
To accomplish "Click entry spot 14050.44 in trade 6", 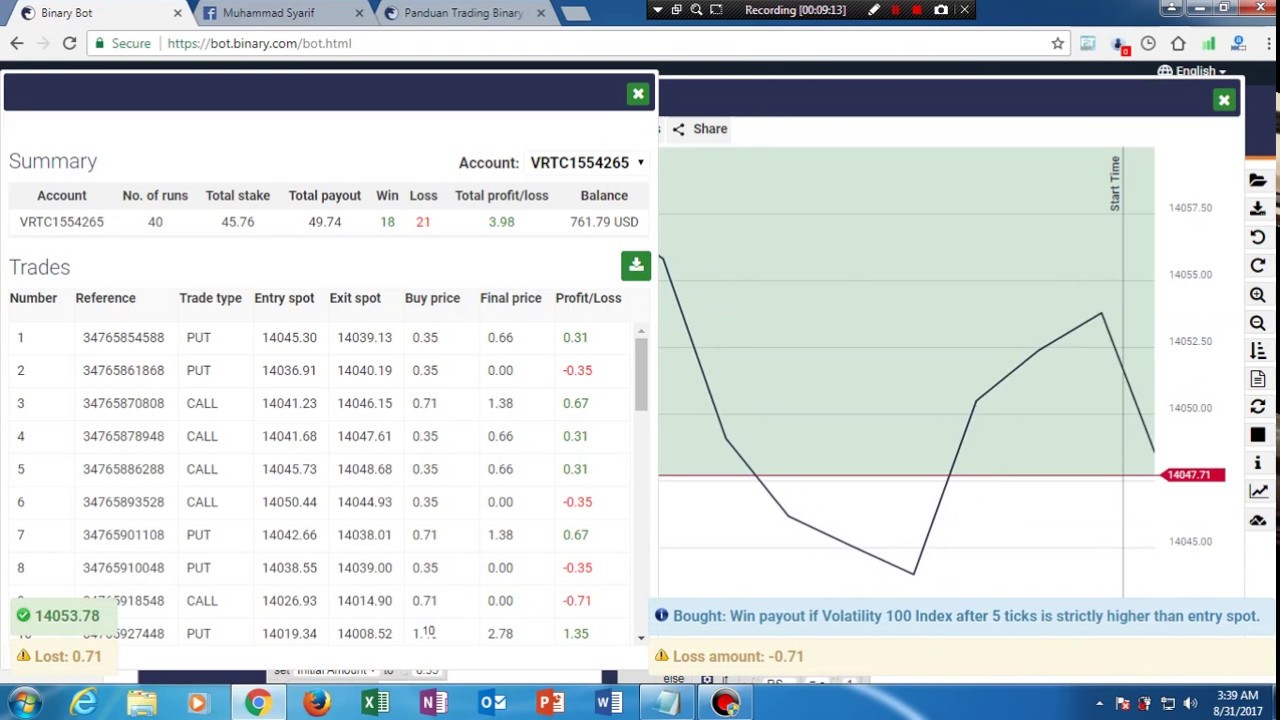I will coord(289,502).
